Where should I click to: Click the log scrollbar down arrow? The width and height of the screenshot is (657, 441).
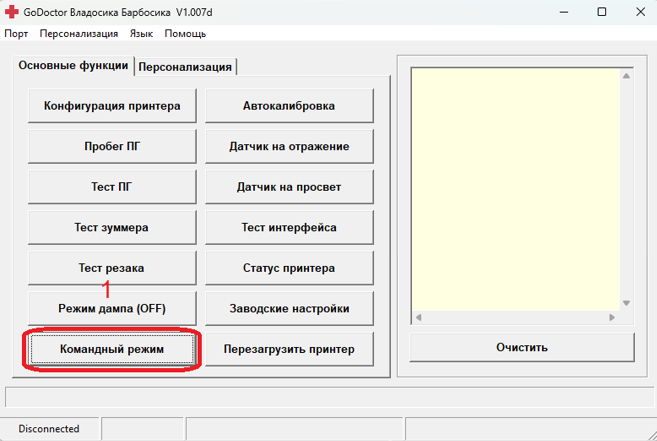627,303
